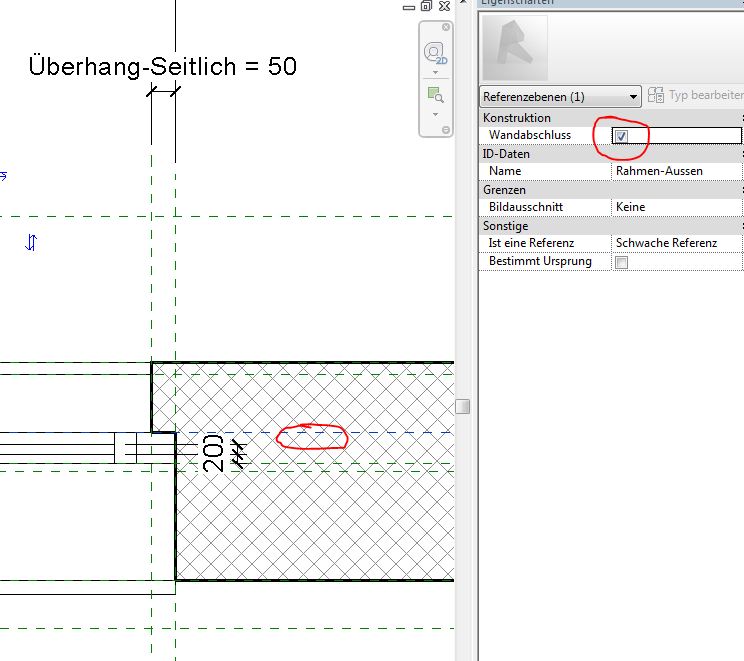Expand zoom options arrow below magnifier icon

click(x=436, y=115)
